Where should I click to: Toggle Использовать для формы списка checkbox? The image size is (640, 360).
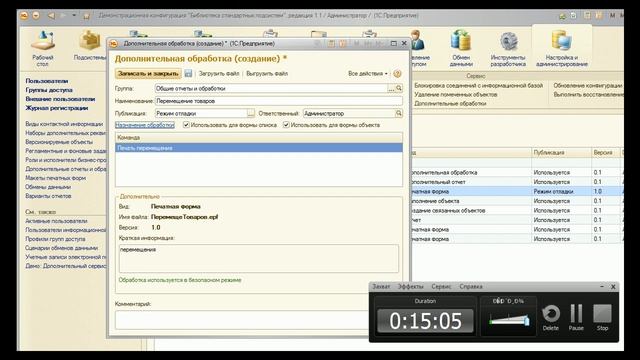pyautogui.click(x=186, y=125)
